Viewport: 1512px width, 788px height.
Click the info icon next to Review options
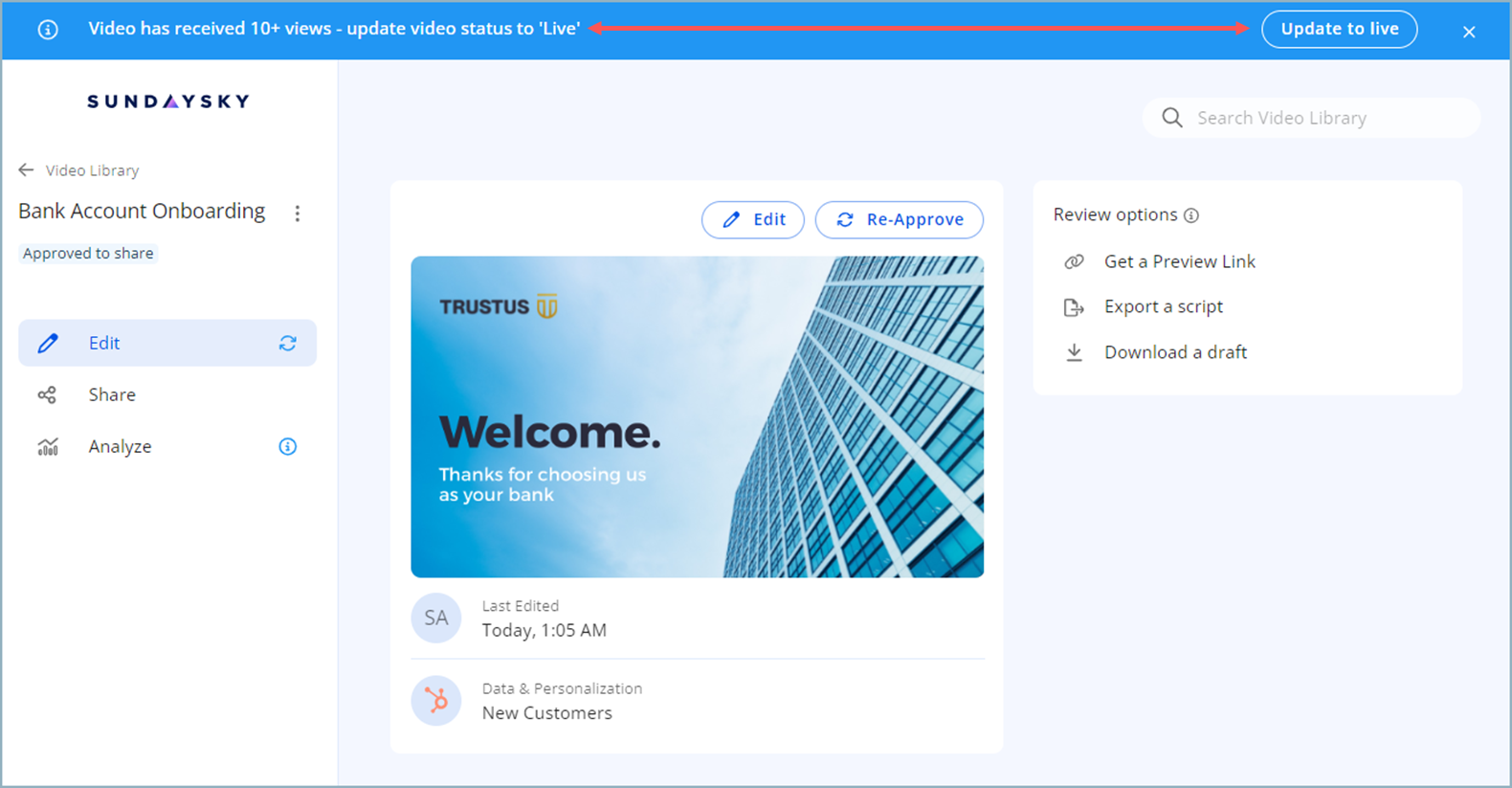tap(1191, 215)
